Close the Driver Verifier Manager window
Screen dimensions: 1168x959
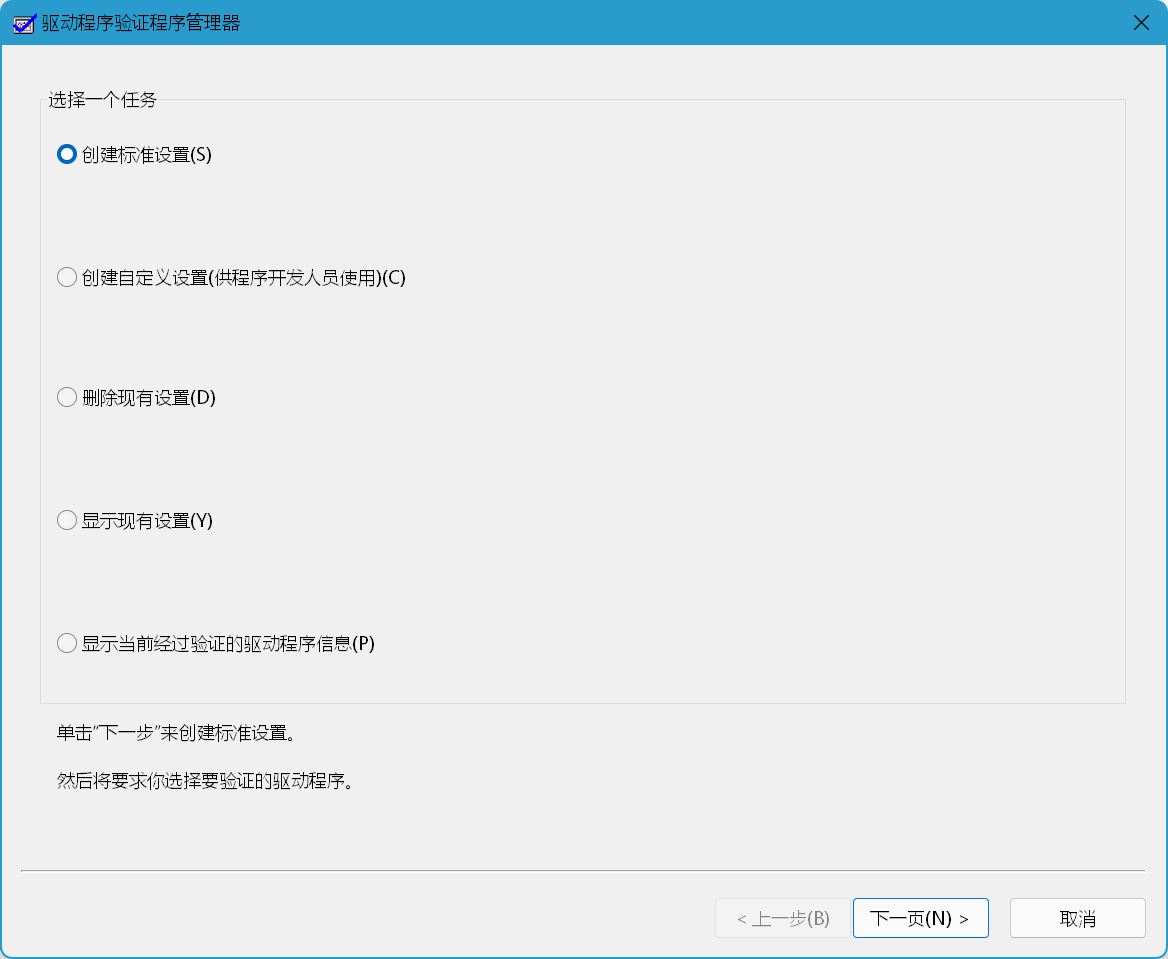(1141, 21)
